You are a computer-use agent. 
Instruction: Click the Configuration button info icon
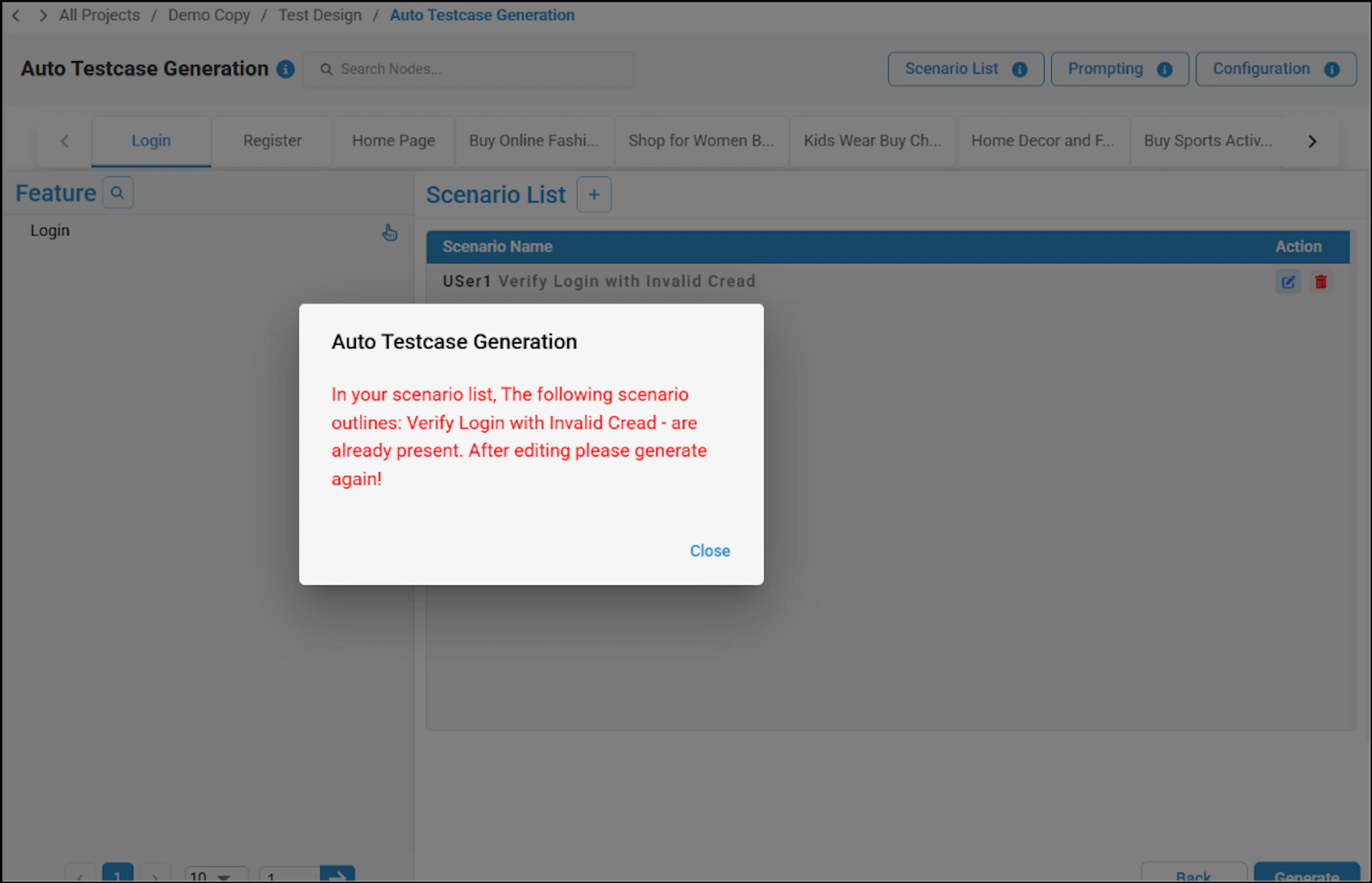tap(1331, 69)
